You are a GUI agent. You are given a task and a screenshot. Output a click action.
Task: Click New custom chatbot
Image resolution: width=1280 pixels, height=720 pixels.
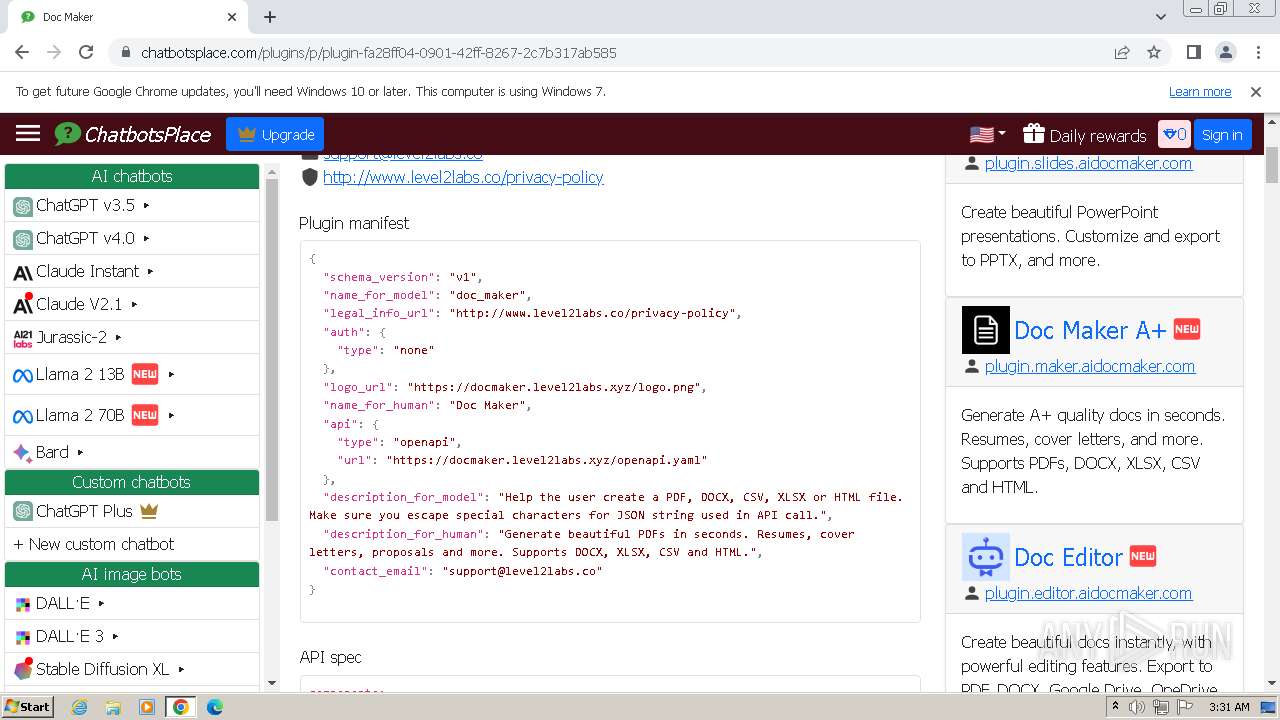click(x=93, y=544)
